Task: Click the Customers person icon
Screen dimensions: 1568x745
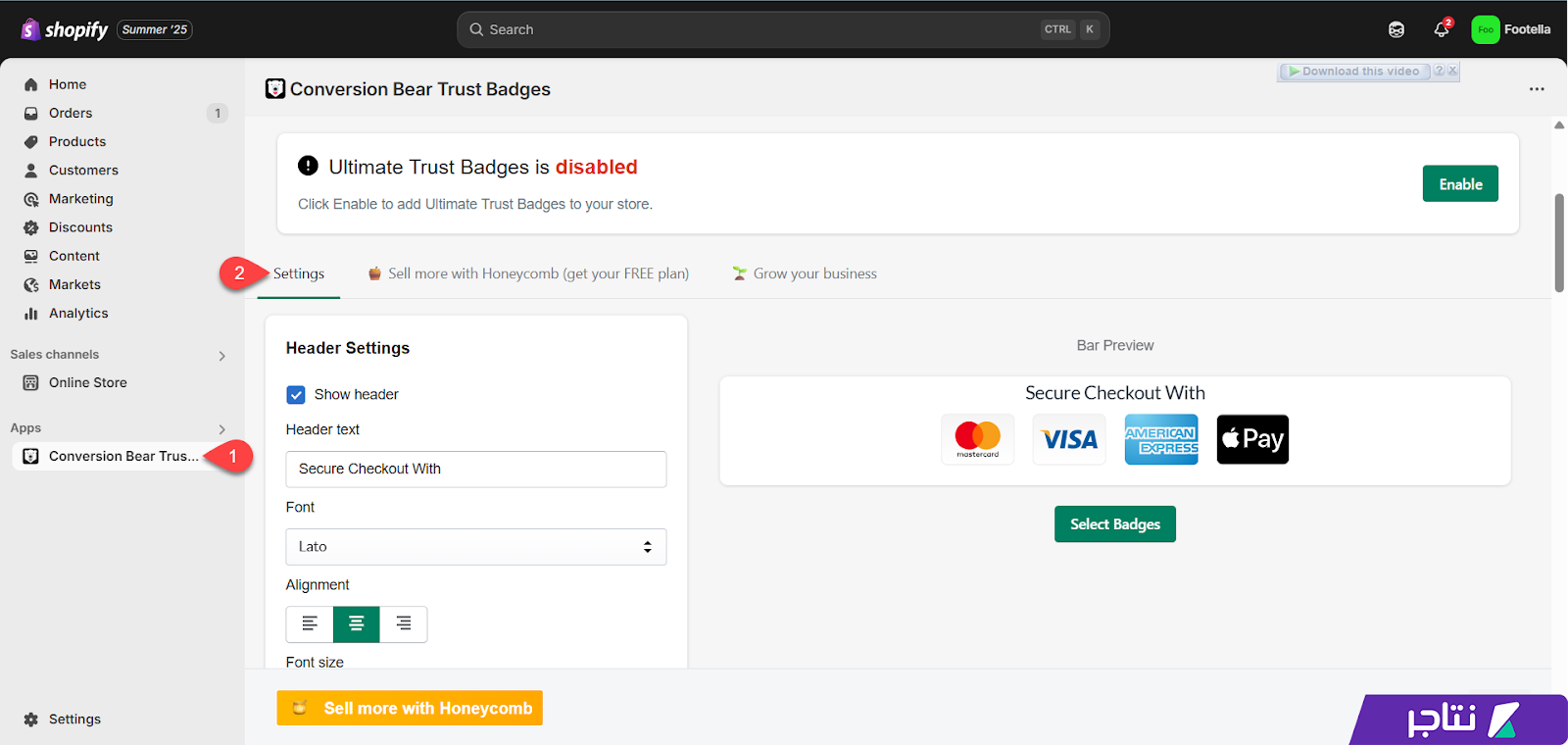Action: click(30, 170)
